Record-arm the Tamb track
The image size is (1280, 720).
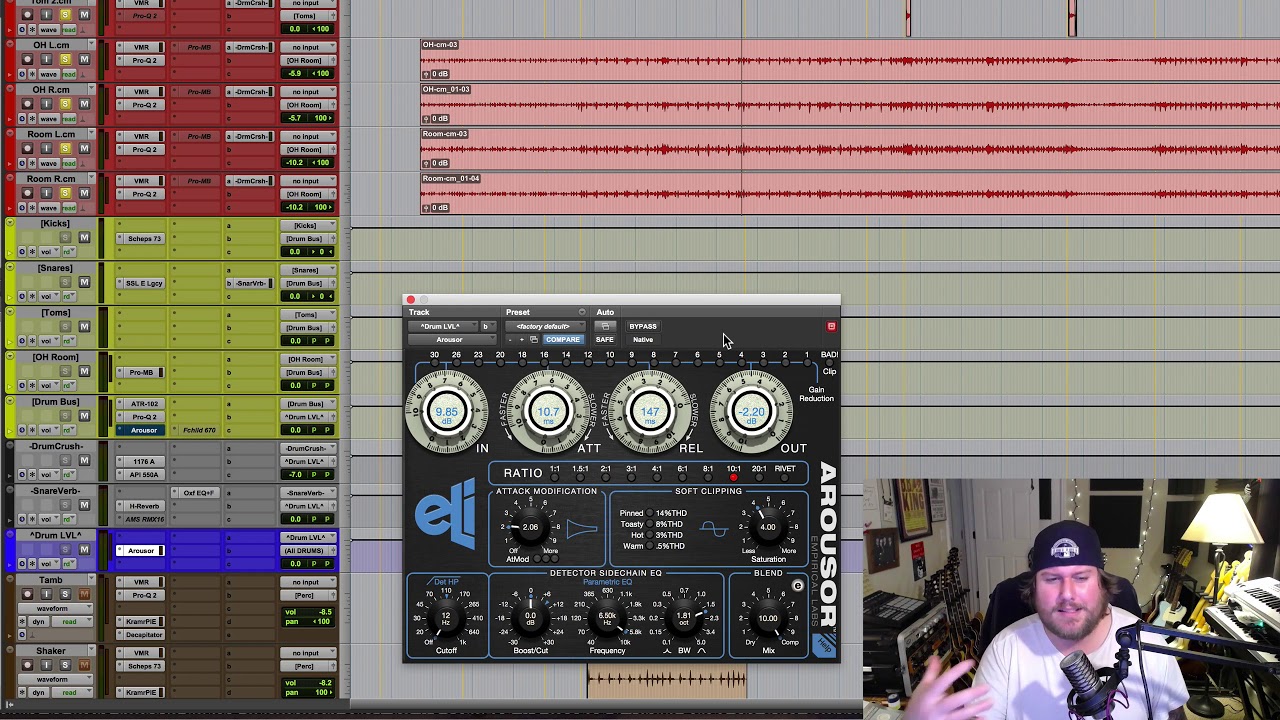(x=28, y=595)
